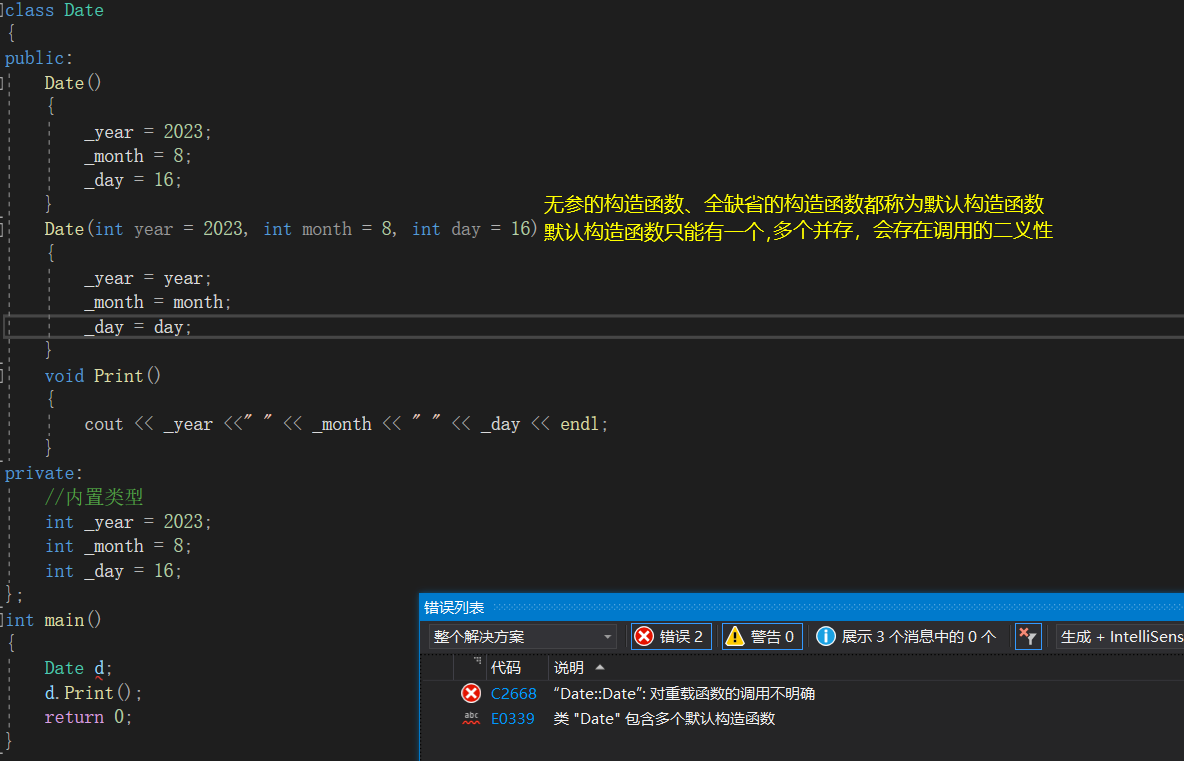Collapse the int main() fold marker
The width and height of the screenshot is (1184, 761).
[2, 620]
